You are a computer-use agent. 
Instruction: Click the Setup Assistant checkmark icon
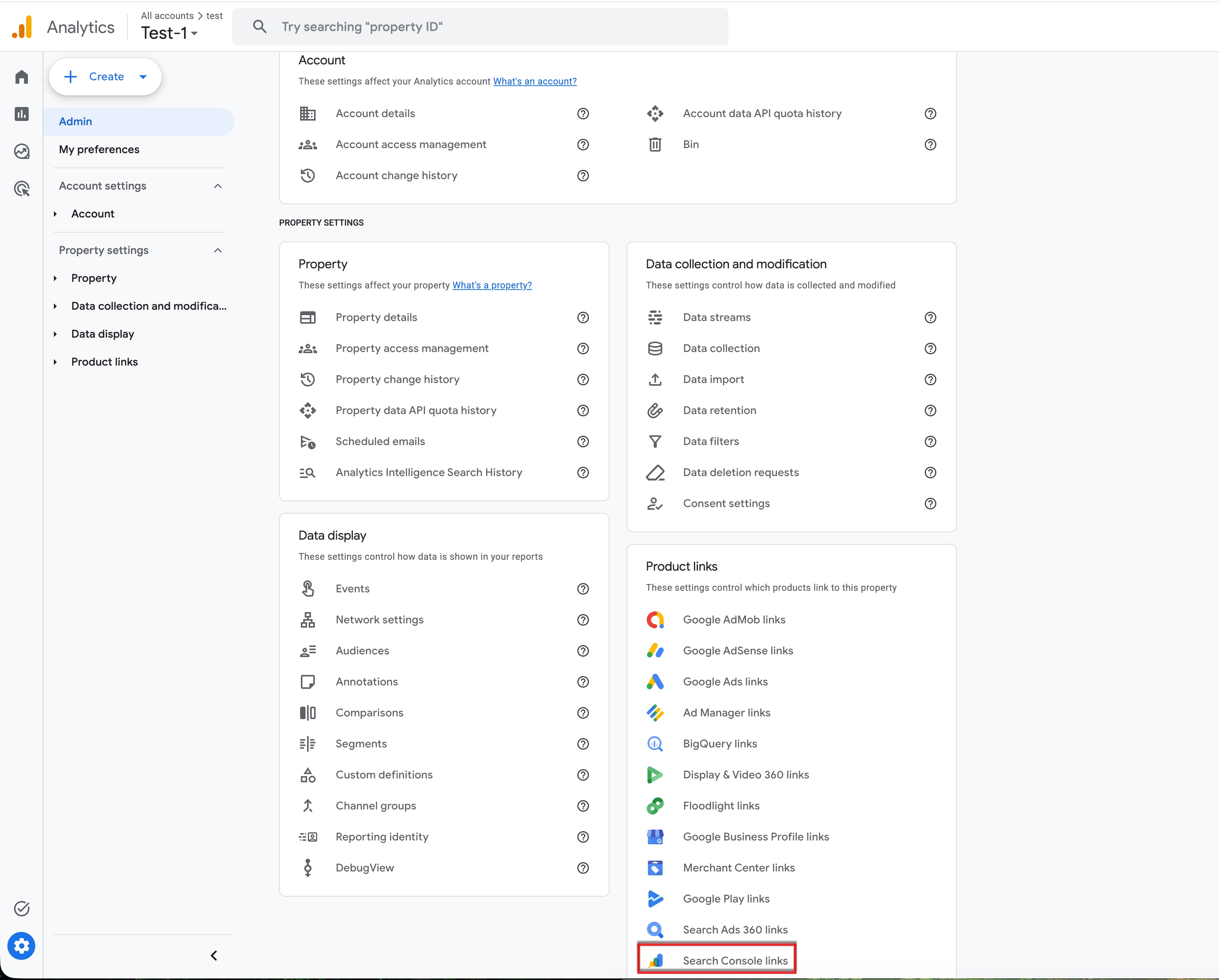click(21, 908)
